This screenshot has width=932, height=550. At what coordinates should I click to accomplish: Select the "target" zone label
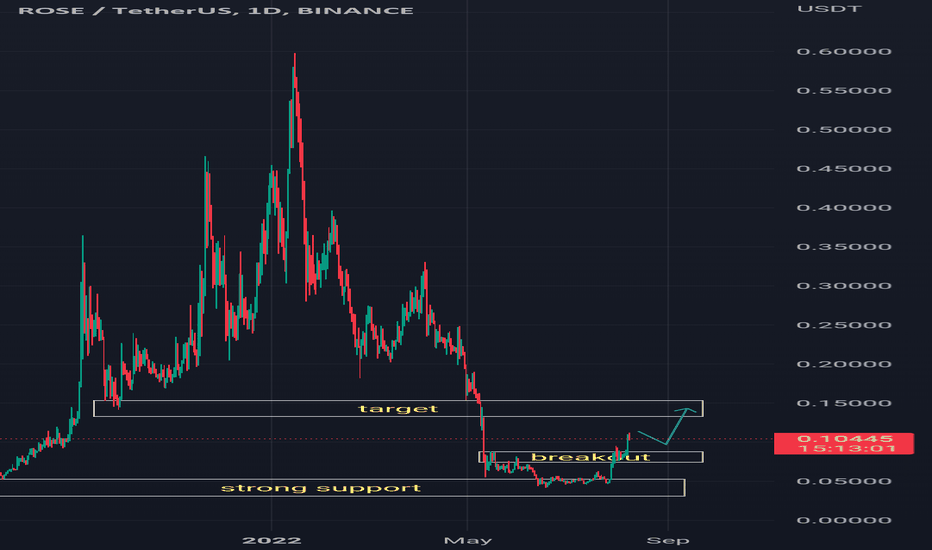coord(398,408)
